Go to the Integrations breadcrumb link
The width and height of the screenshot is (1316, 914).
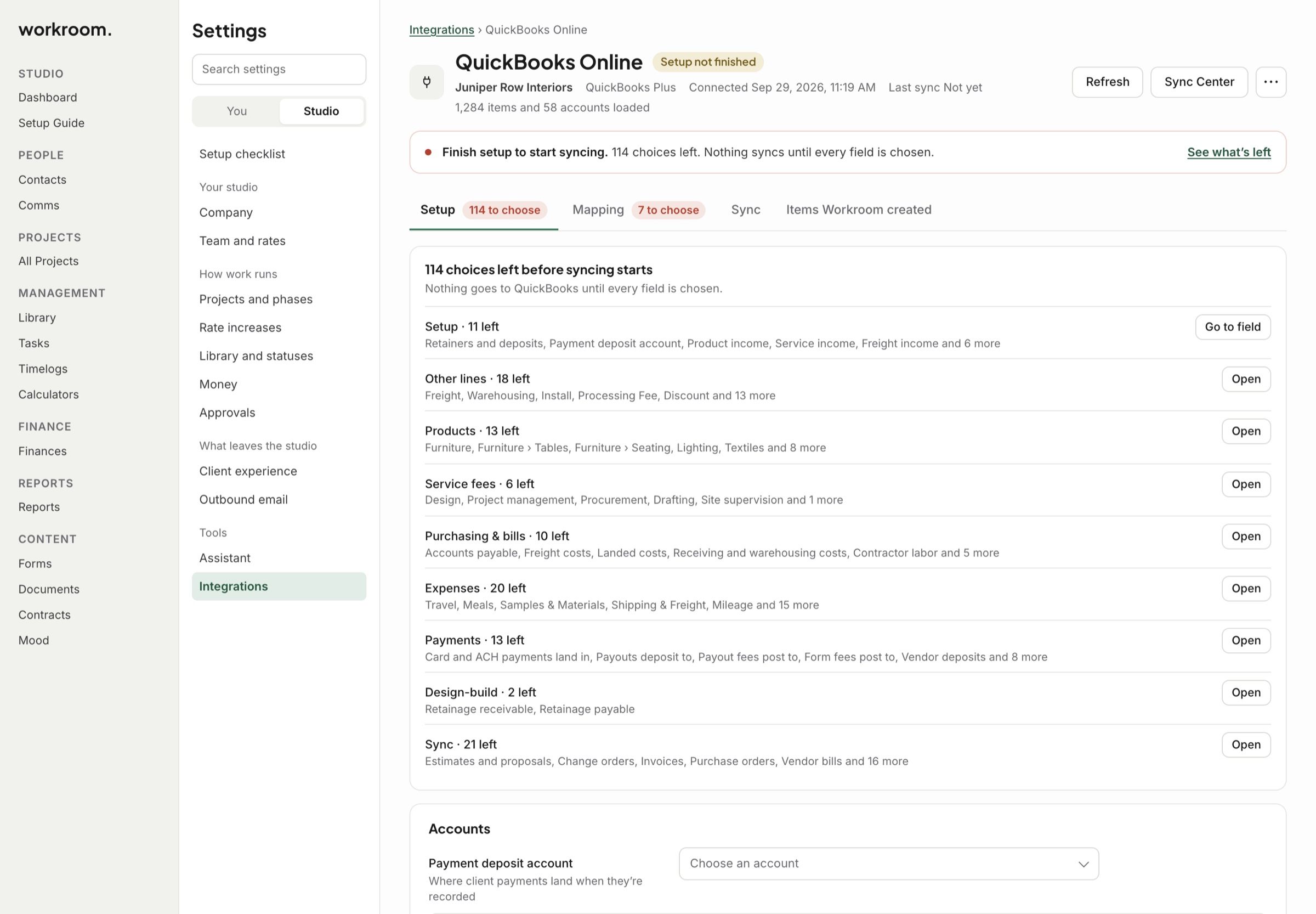[441, 30]
